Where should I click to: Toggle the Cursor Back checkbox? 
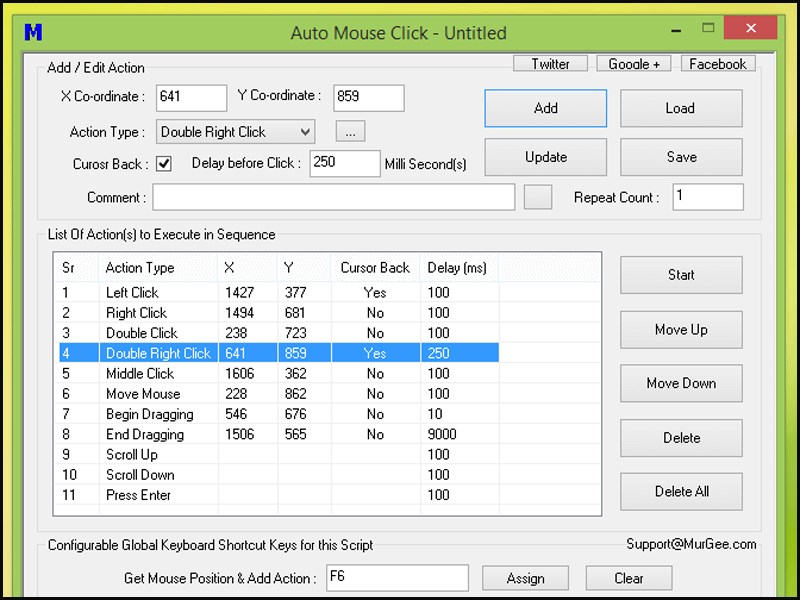click(163, 164)
